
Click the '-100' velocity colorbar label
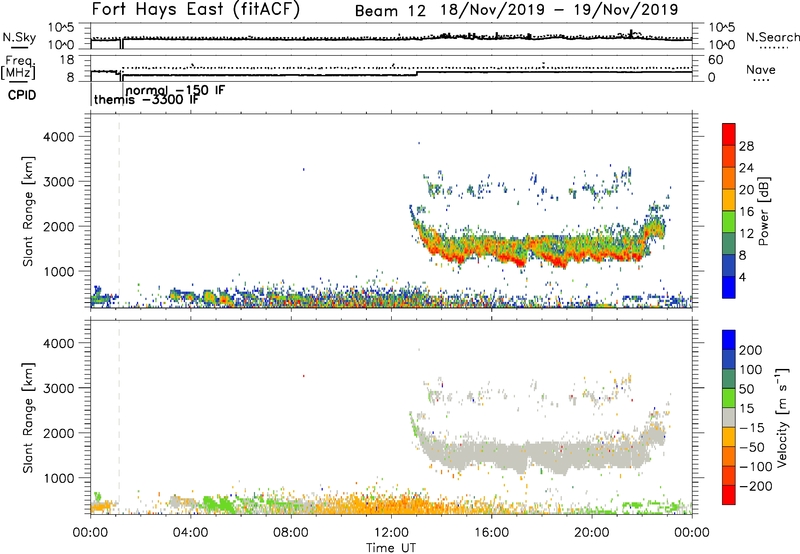pyautogui.click(x=755, y=467)
